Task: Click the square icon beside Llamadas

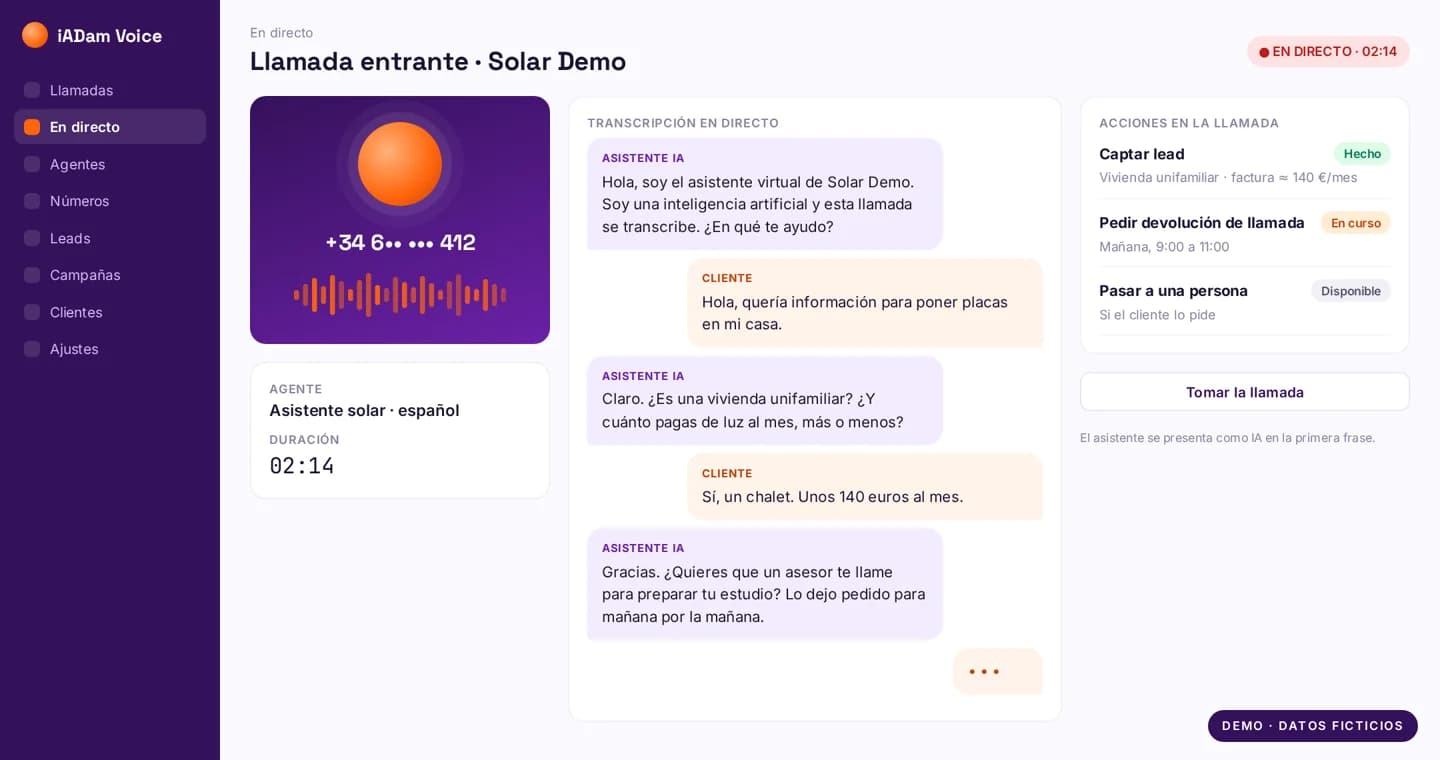Action: (32, 90)
